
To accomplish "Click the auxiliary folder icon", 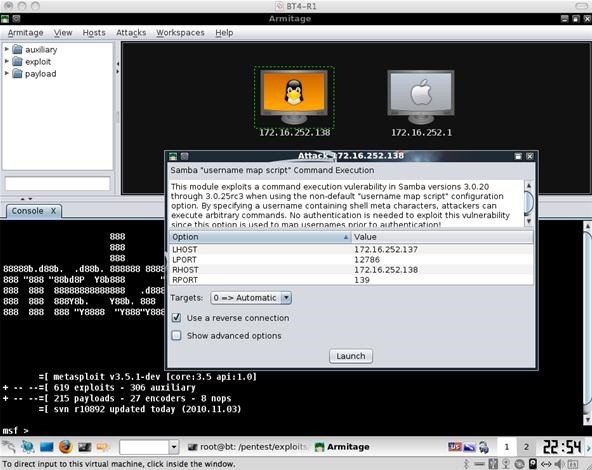I will tap(17, 49).
